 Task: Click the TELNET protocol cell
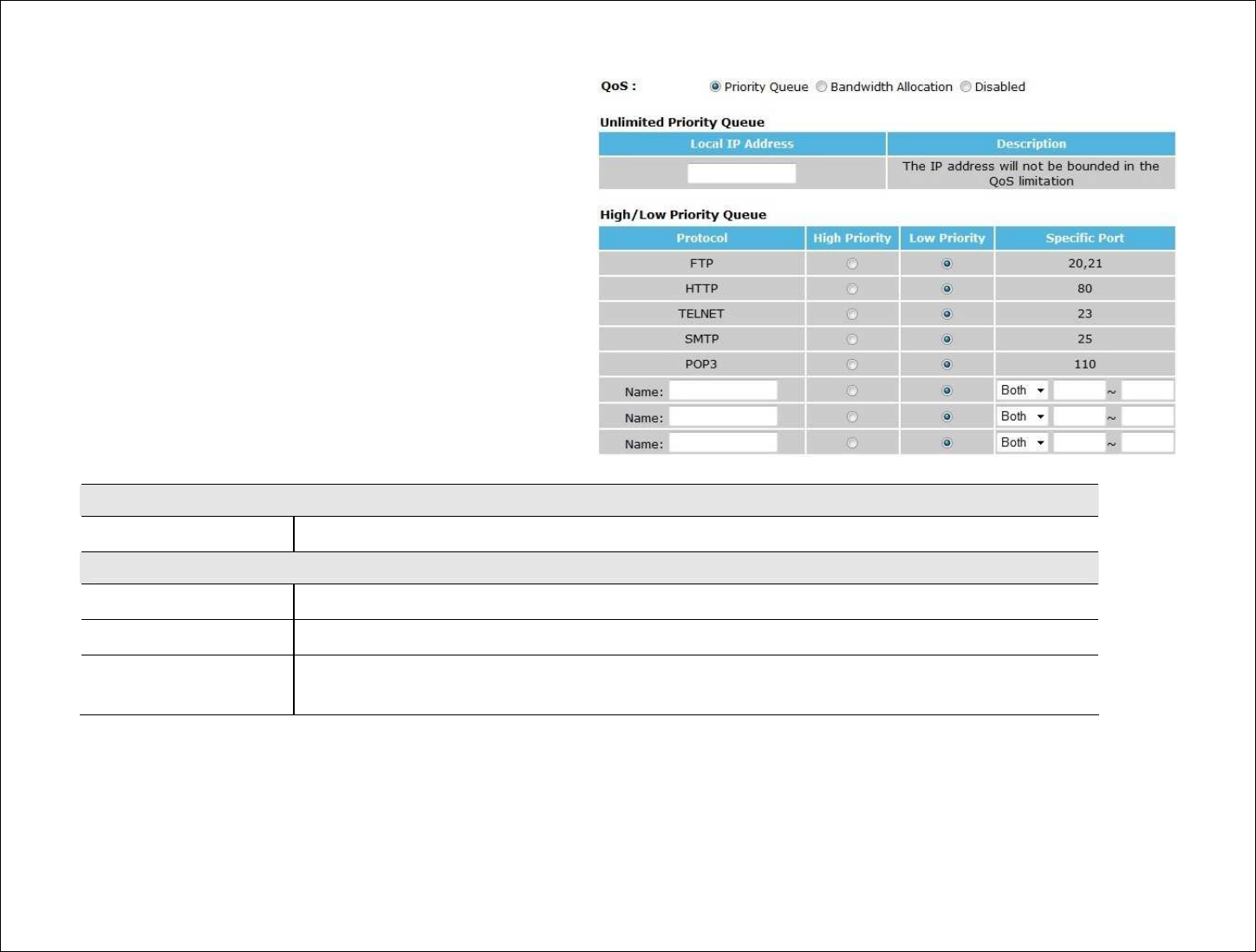pyautogui.click(x=702, y=314)
